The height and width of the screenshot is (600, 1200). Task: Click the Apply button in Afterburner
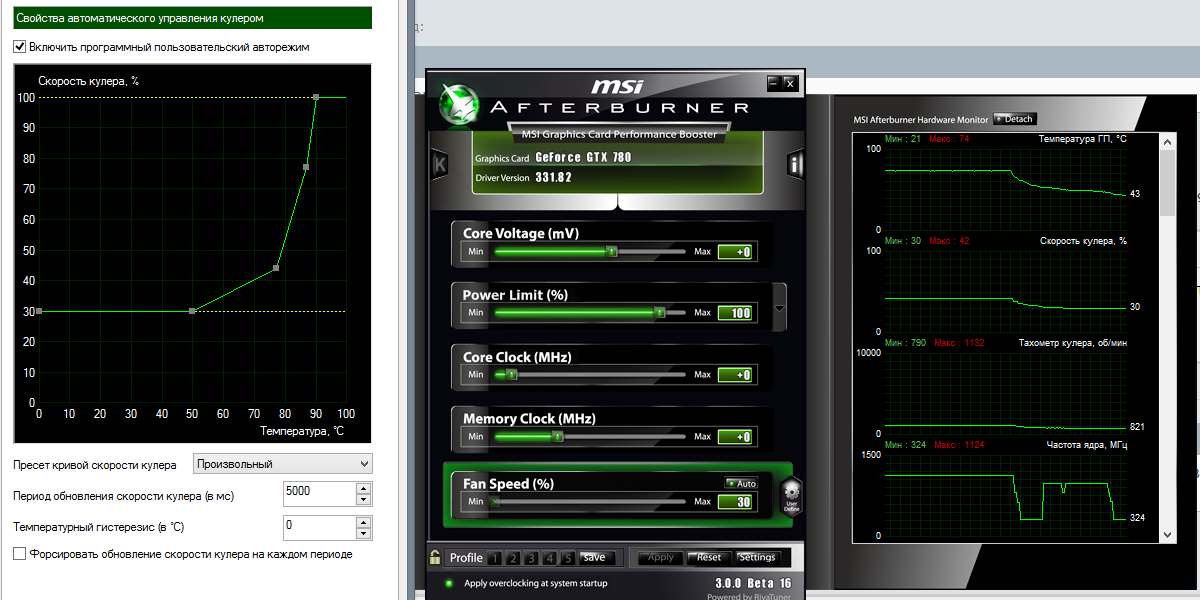(x=661, y=558)
